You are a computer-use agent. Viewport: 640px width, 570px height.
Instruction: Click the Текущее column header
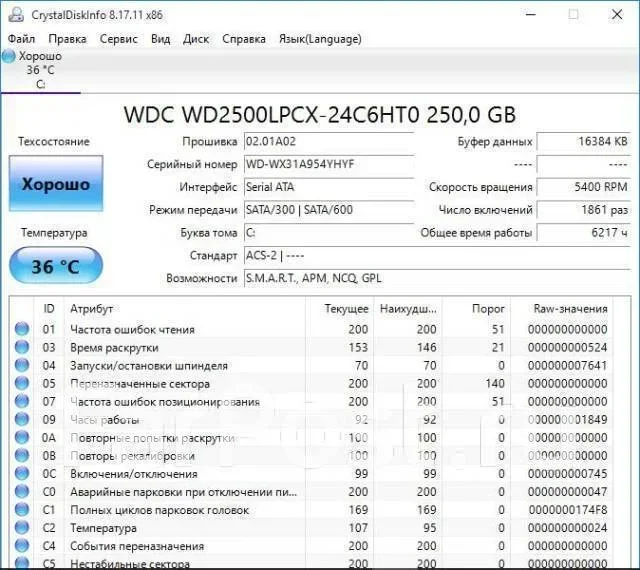pos(340,309)
